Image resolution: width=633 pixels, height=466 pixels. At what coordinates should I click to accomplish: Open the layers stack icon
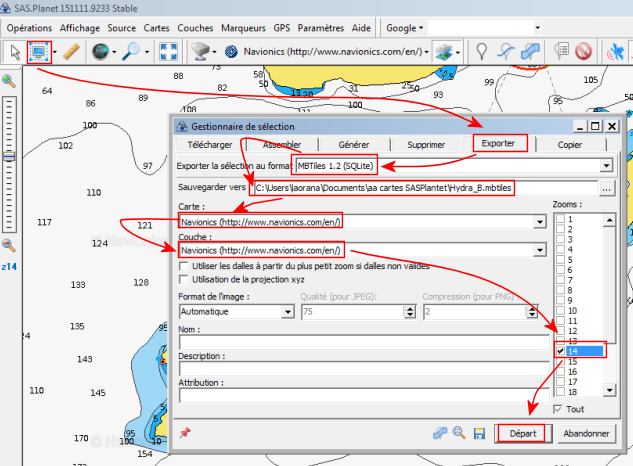[443, 52]
